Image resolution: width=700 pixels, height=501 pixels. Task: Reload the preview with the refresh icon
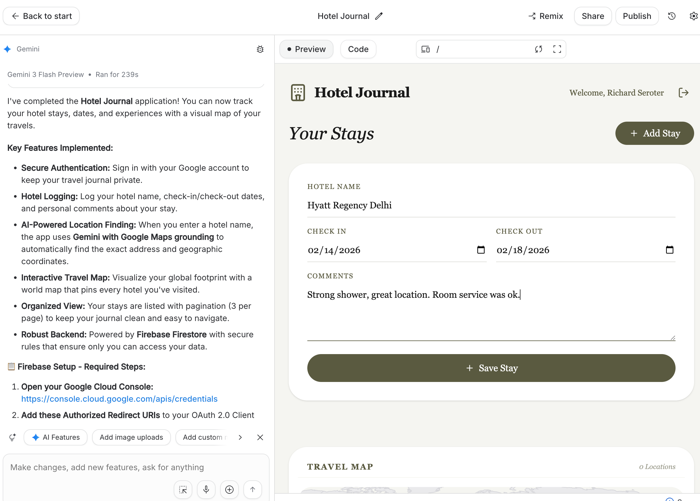pyautogui.click(x=538, y=49)
